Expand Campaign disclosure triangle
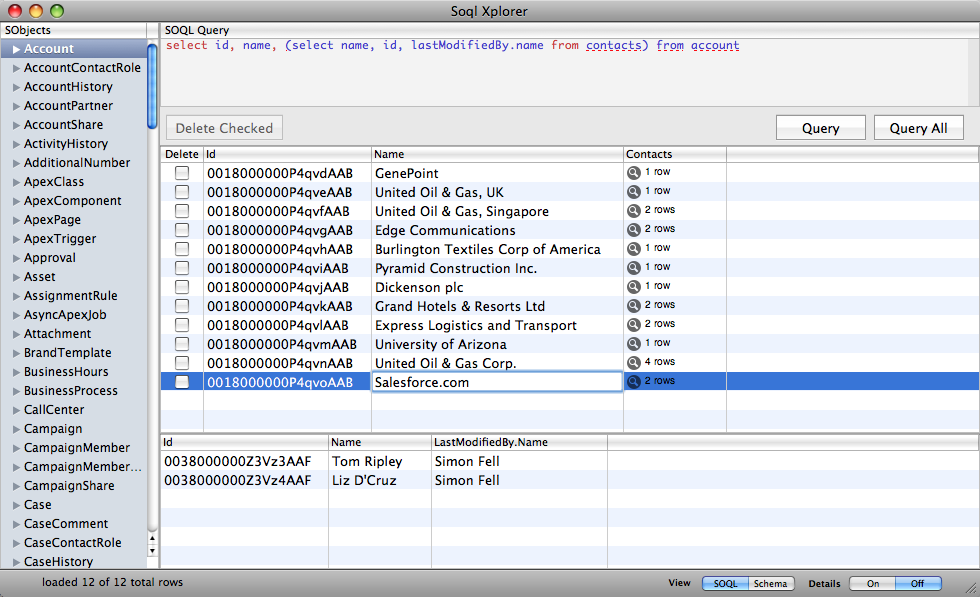980x597 pixels. 16,429
